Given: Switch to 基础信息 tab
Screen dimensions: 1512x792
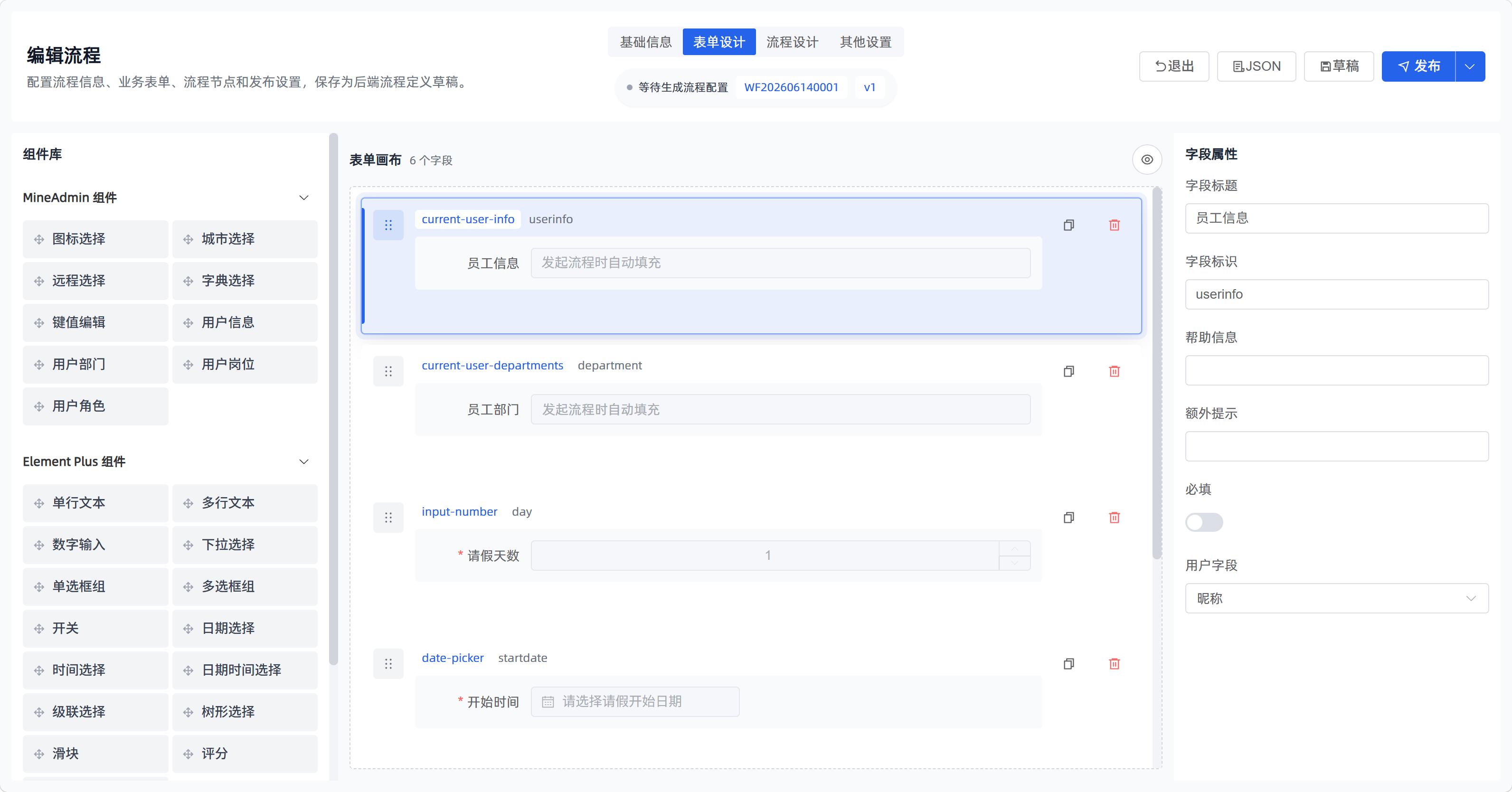Looking at the screenshot, I should [x=646, y=42].
